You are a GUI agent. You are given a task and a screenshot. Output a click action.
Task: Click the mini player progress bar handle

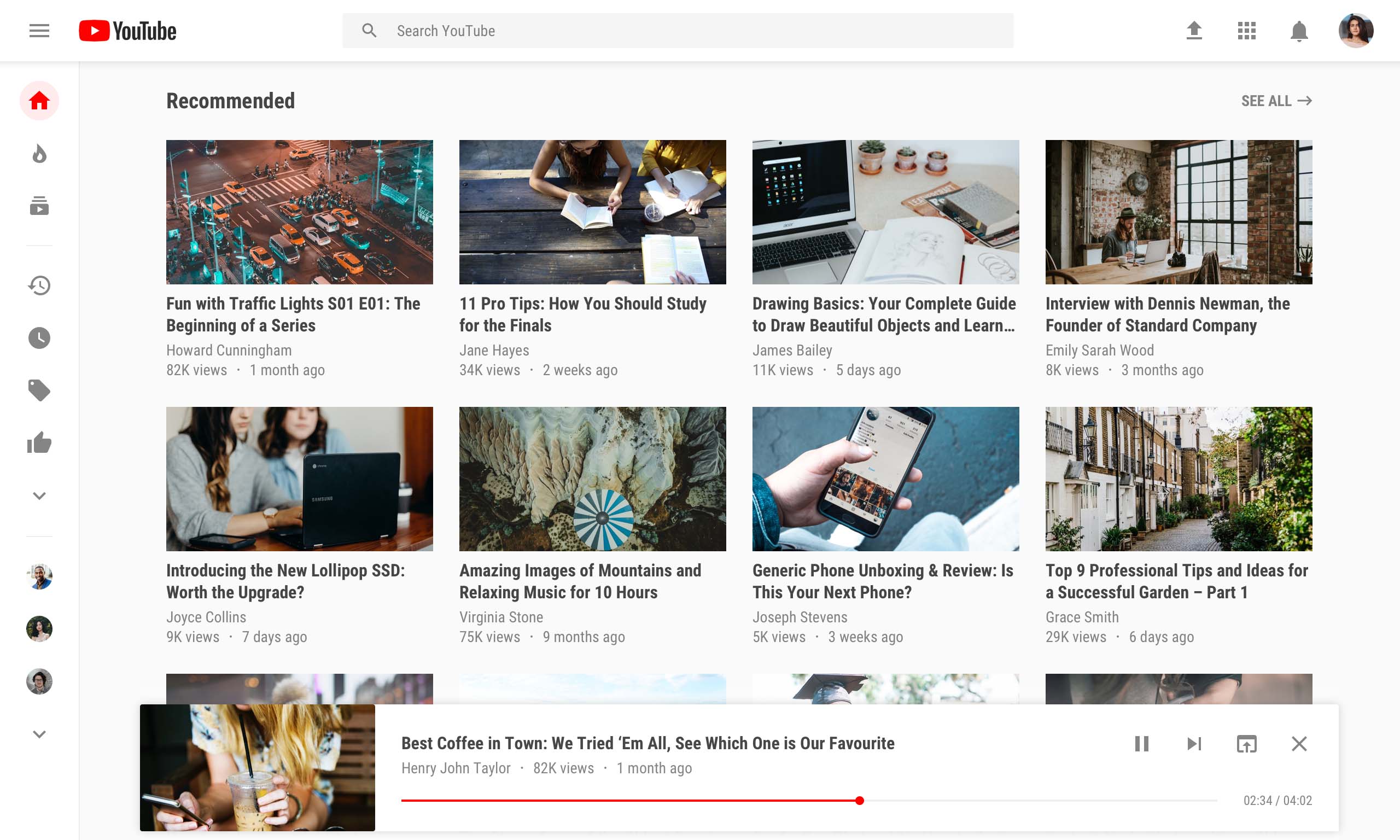tap(860, 801)
